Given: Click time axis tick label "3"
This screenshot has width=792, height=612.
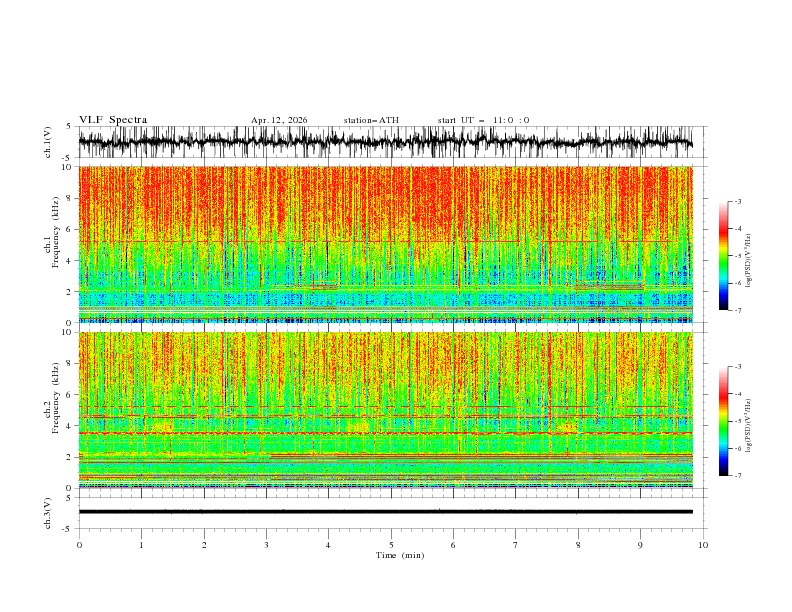Looking at the screenshot, I should click(x=266, y=545).
